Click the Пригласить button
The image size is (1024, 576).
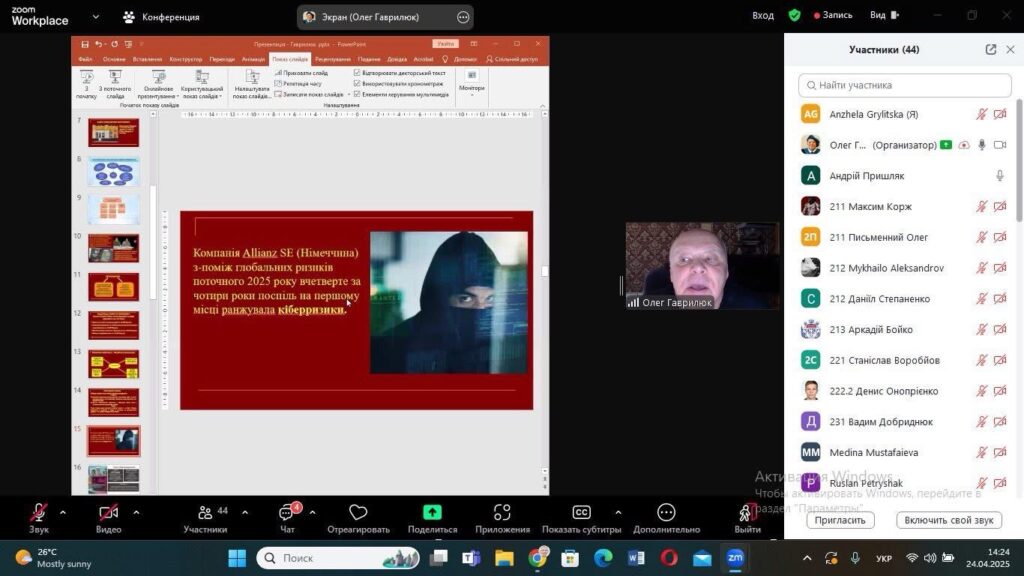pyautogui.click(x=840, y=520)
